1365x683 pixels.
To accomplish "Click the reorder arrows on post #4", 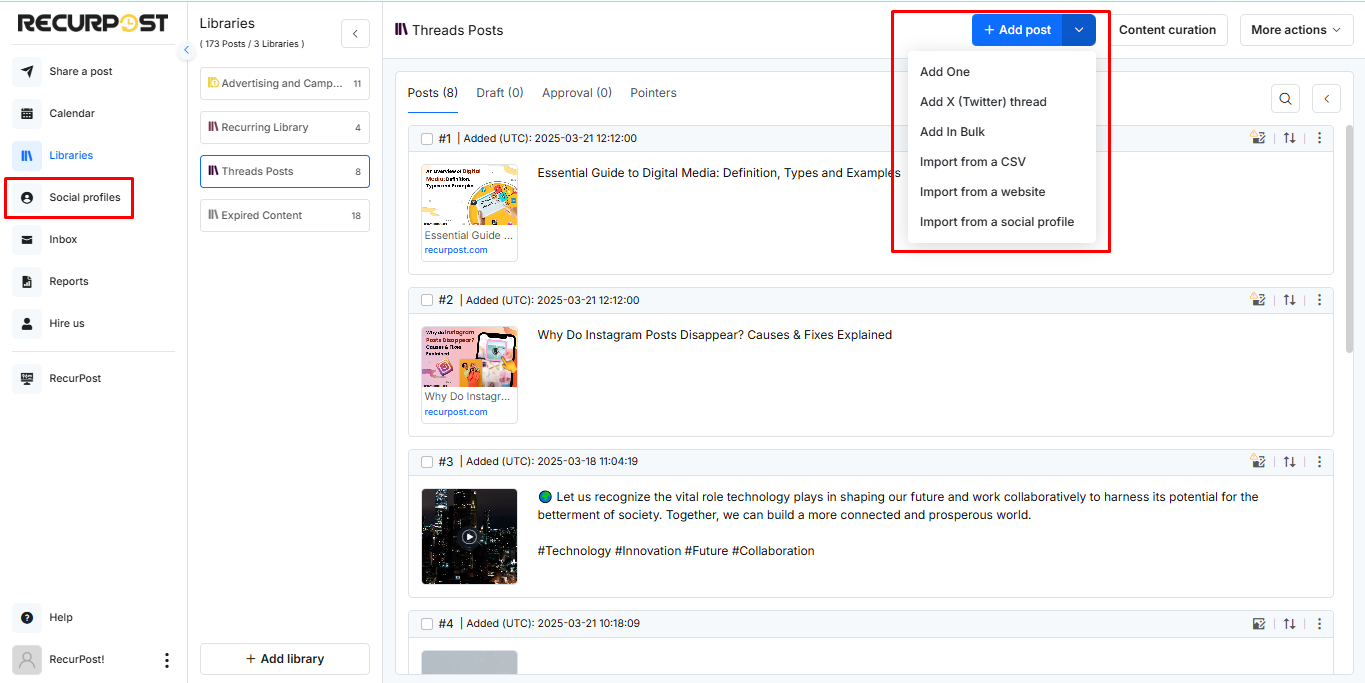I will pyautogui.click(x=1290, y=624).
